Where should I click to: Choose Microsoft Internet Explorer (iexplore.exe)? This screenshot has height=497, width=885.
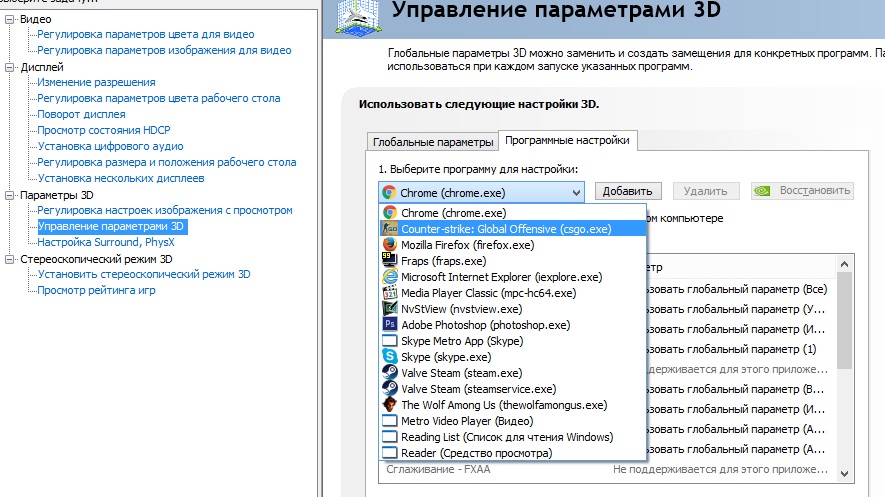[513, 276]
